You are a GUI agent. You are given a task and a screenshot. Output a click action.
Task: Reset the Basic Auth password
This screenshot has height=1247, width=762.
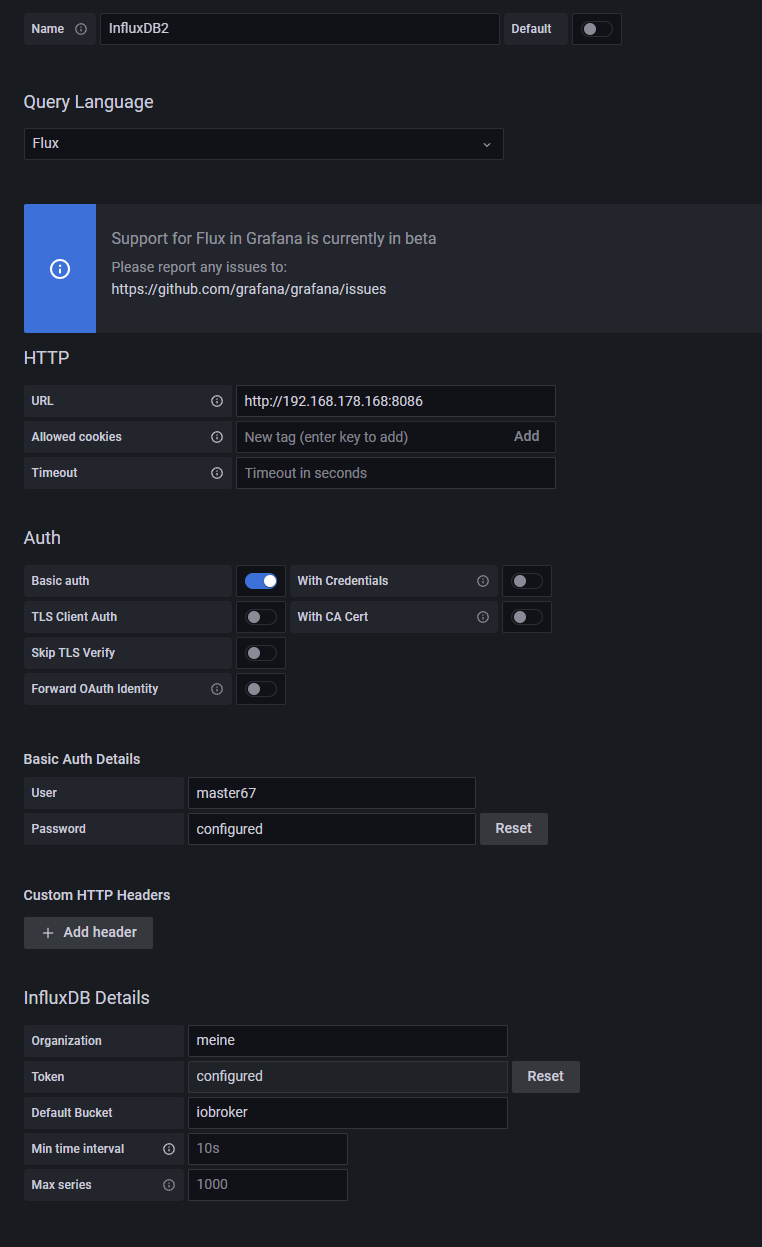click(x=513, y=829)
